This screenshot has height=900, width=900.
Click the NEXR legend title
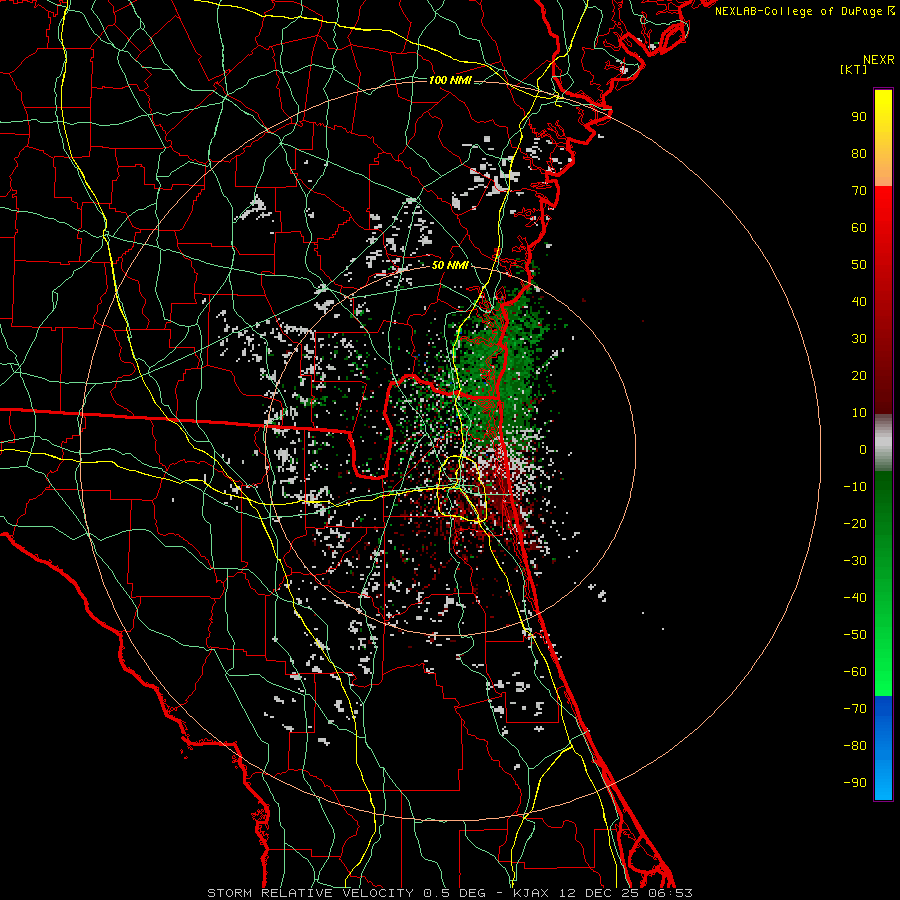coord(879,60)
